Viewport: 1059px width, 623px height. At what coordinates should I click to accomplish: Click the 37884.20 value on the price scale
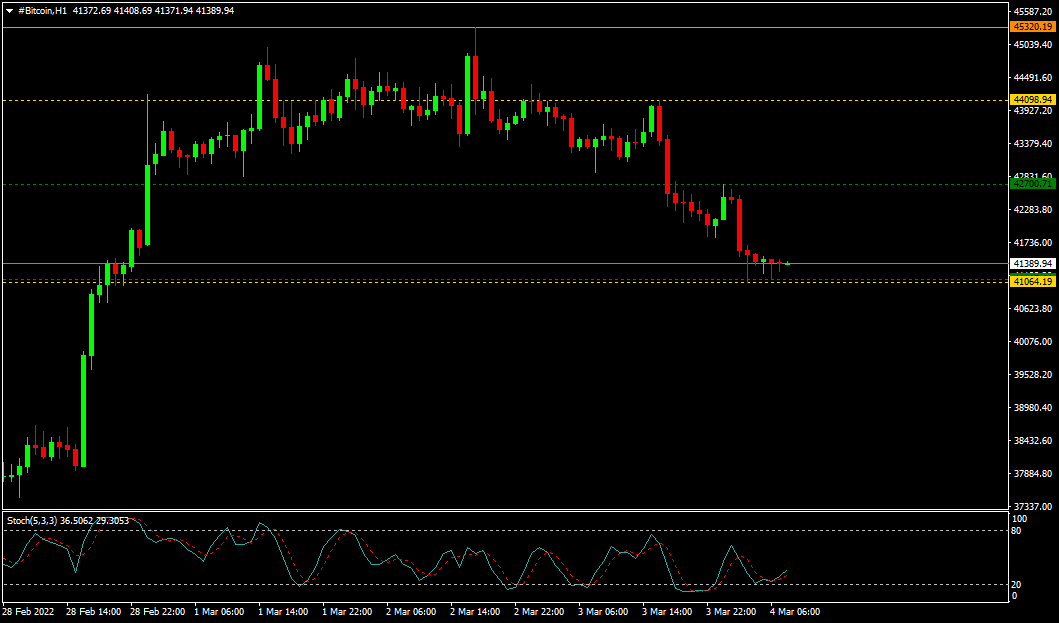(x=1031, y=474)
